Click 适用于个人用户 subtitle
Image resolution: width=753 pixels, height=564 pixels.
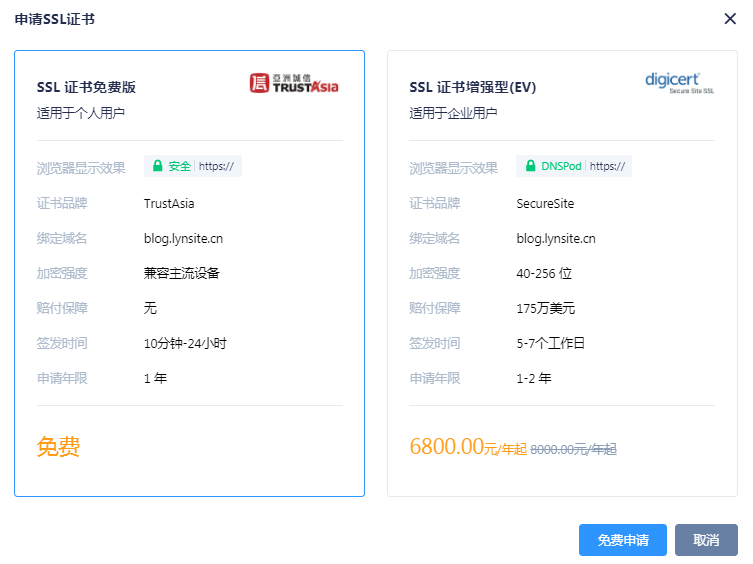(81, 113)
